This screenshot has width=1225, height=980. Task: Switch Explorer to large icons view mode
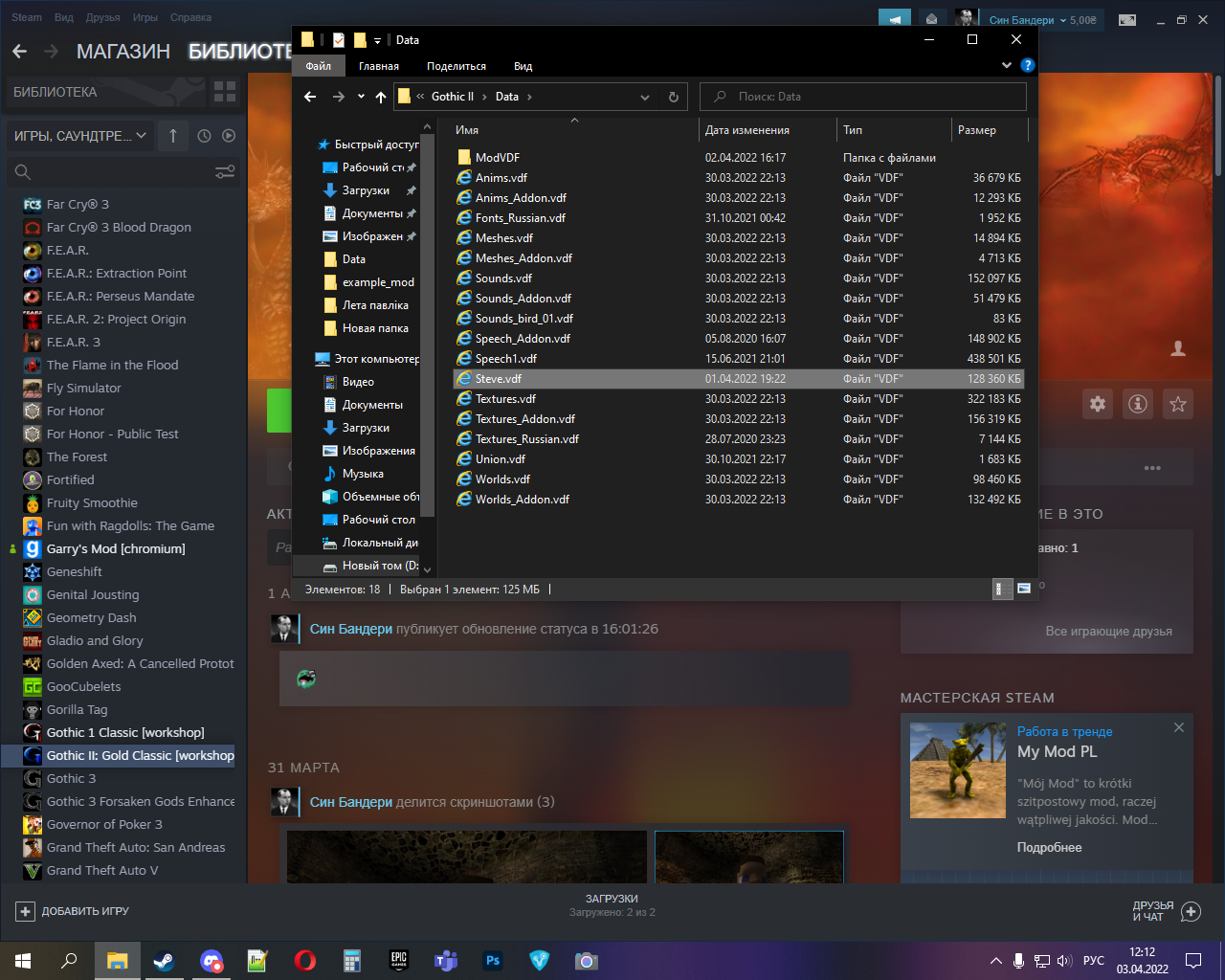[1024, 590]
